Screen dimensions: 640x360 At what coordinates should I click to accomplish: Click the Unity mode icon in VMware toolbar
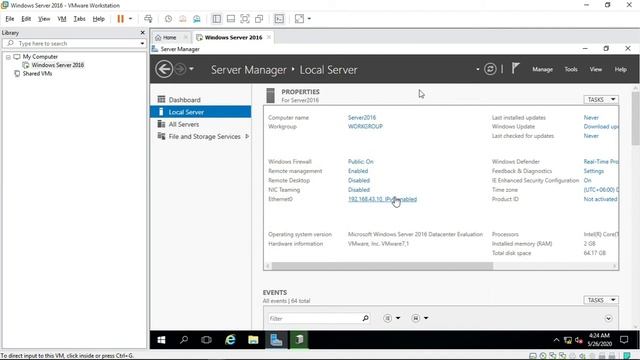[x=259, y=19]
